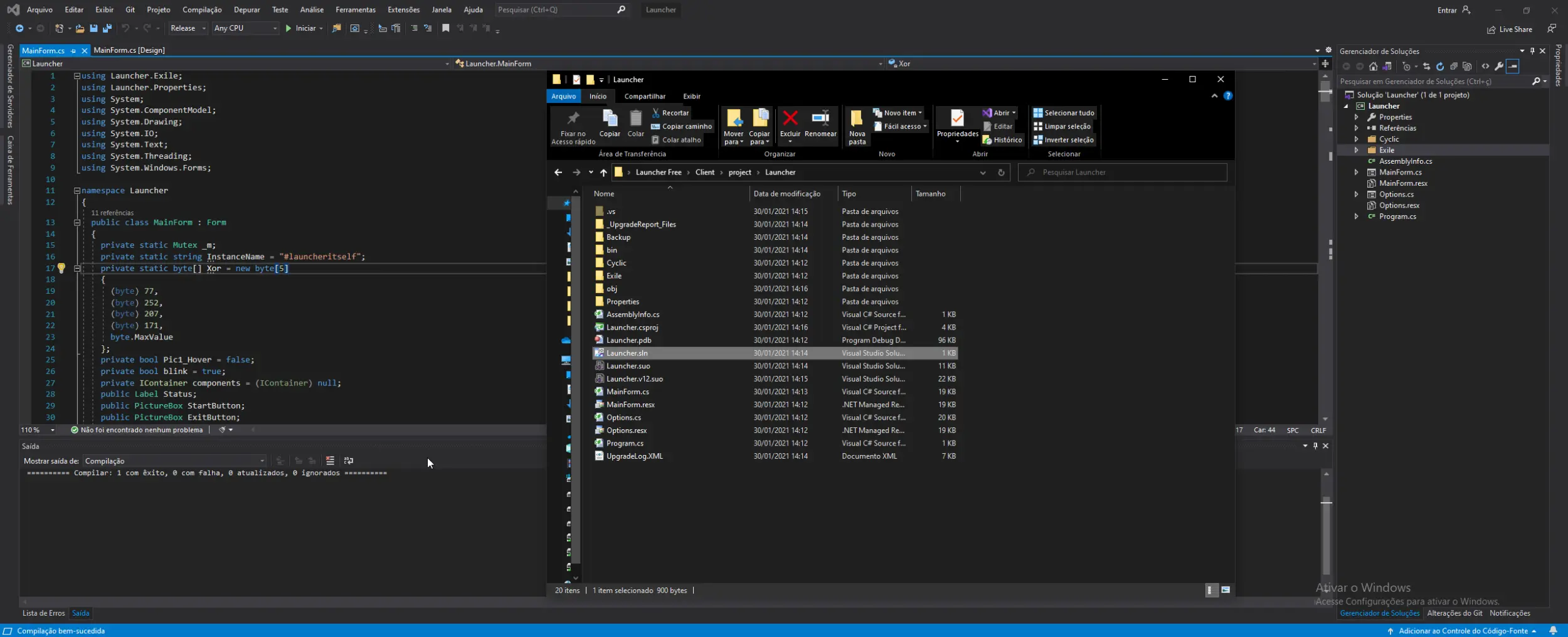Click Adicionar ao Controle do Código-Fonte
The image size is (1568, 637).
1462,631
